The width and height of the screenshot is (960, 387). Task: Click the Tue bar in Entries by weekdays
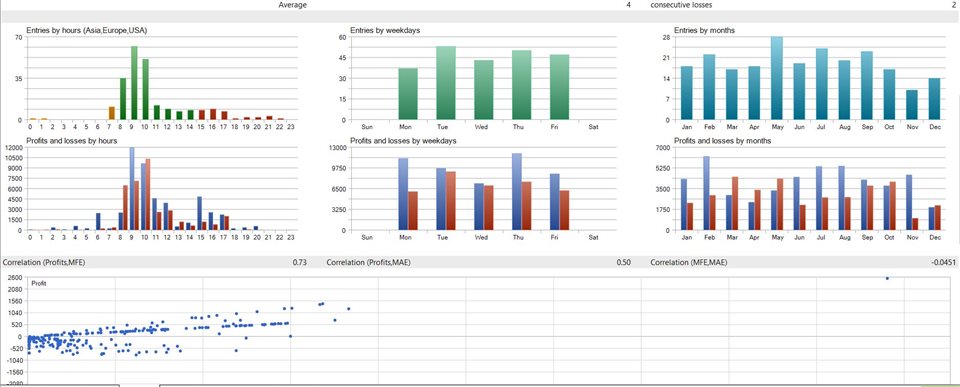[x=446, y=83]
